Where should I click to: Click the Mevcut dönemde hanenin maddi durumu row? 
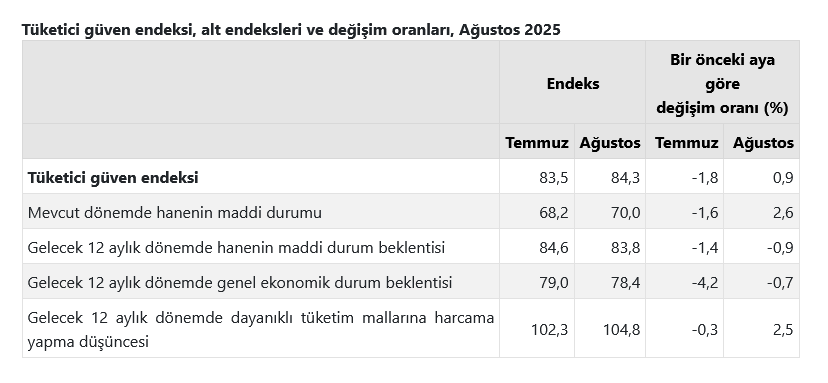click(x=411, y=212)
